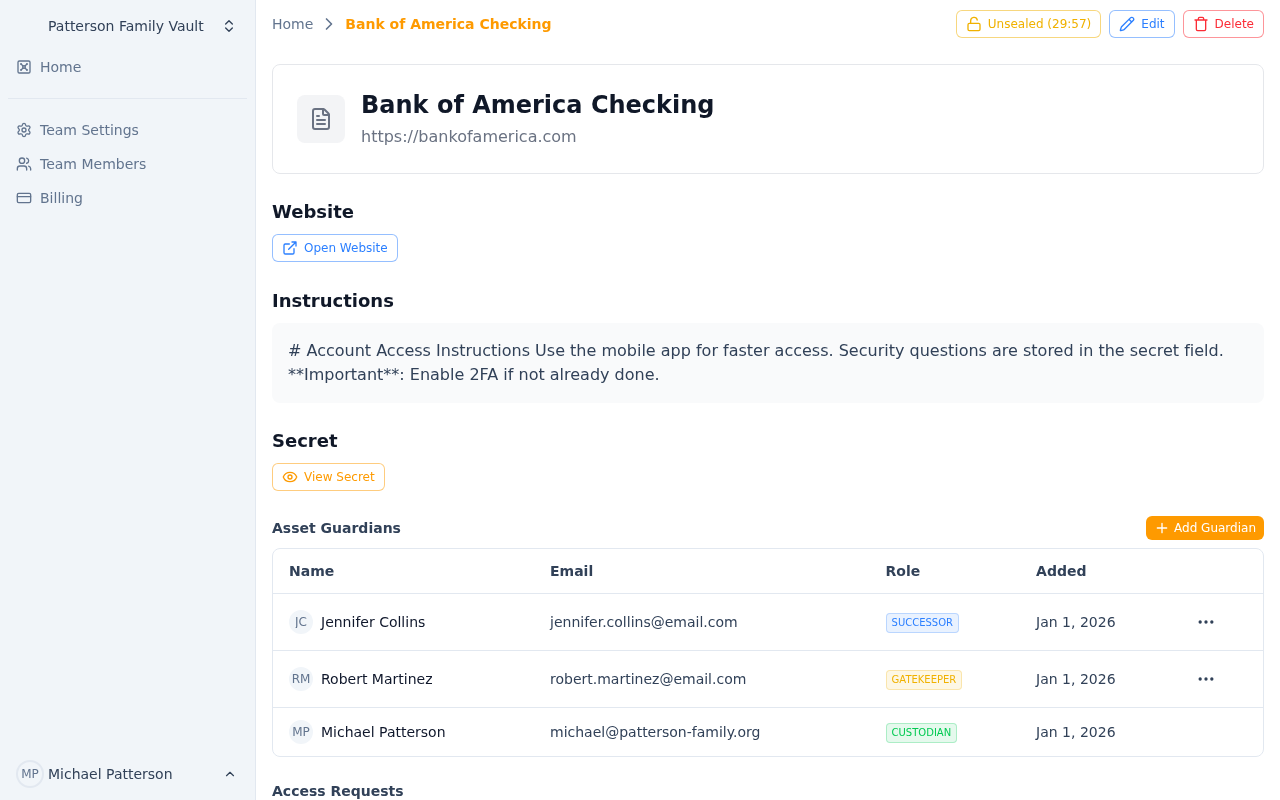Viewport: 1280px width, 800px height.
Task: Click the Home vault icon in sidebar
Action: point(22,67)
